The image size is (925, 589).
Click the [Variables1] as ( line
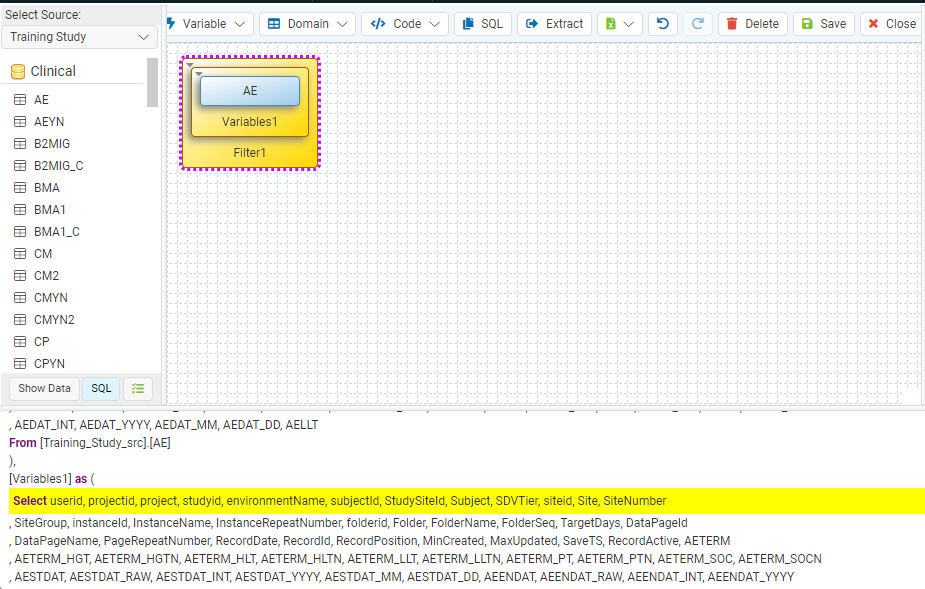pyautogui.click(x=52, y=479)
